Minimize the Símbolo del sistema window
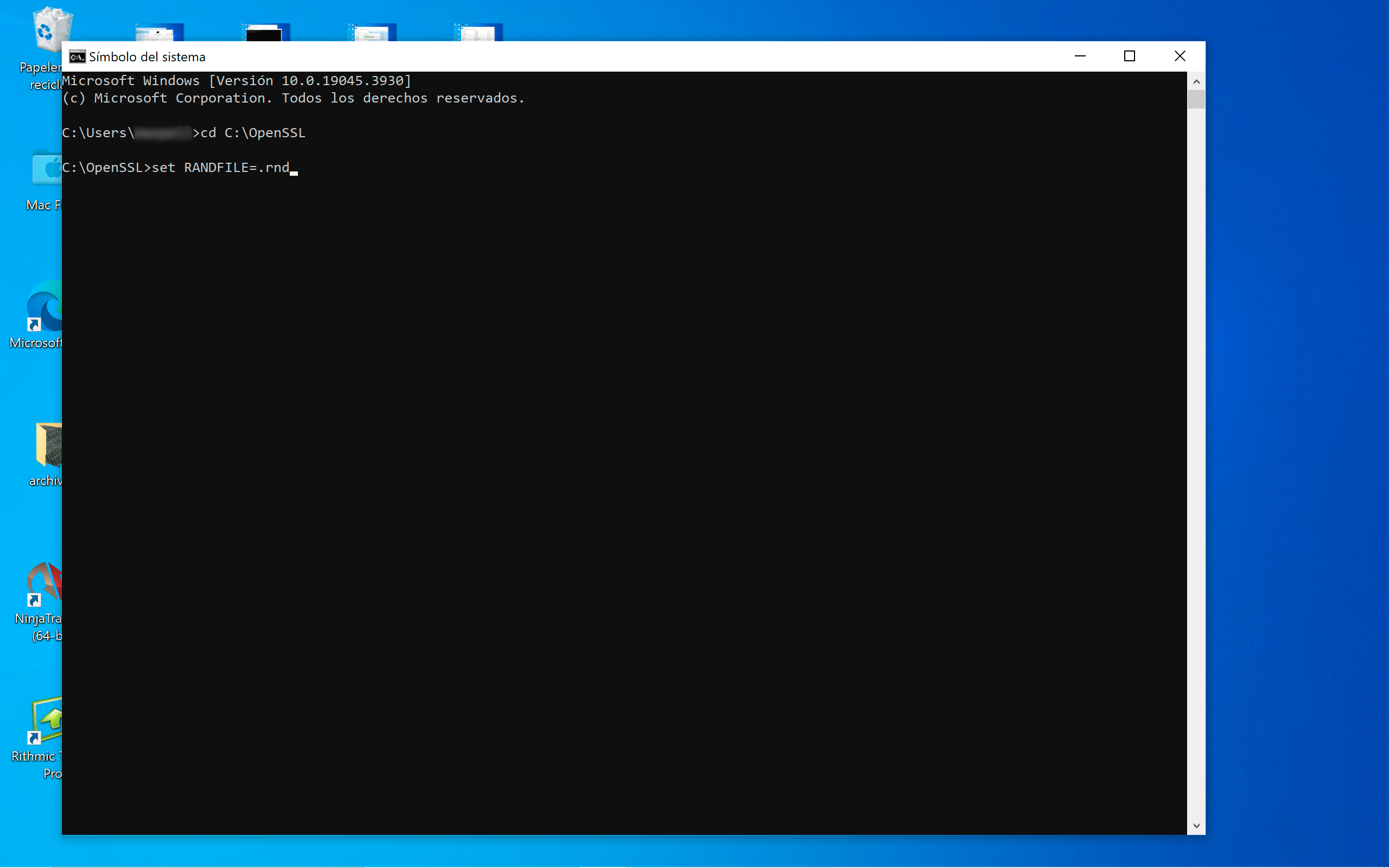 (1080, 56)
